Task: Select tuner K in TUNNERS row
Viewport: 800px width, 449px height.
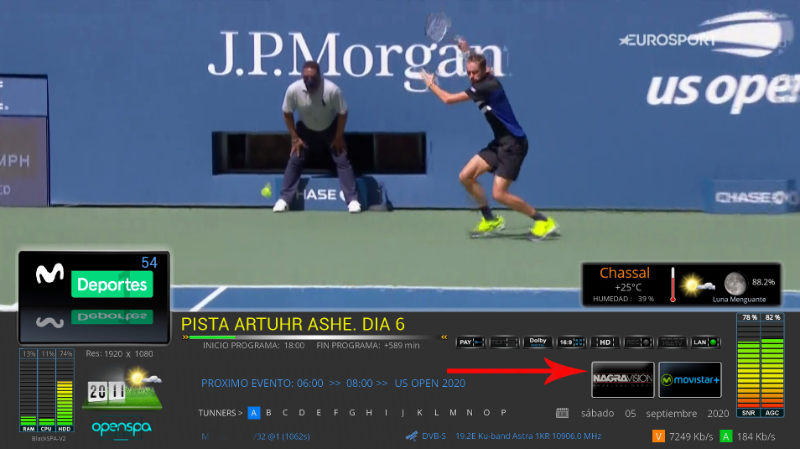Action: pyautogui.click(x=419, y=413)
